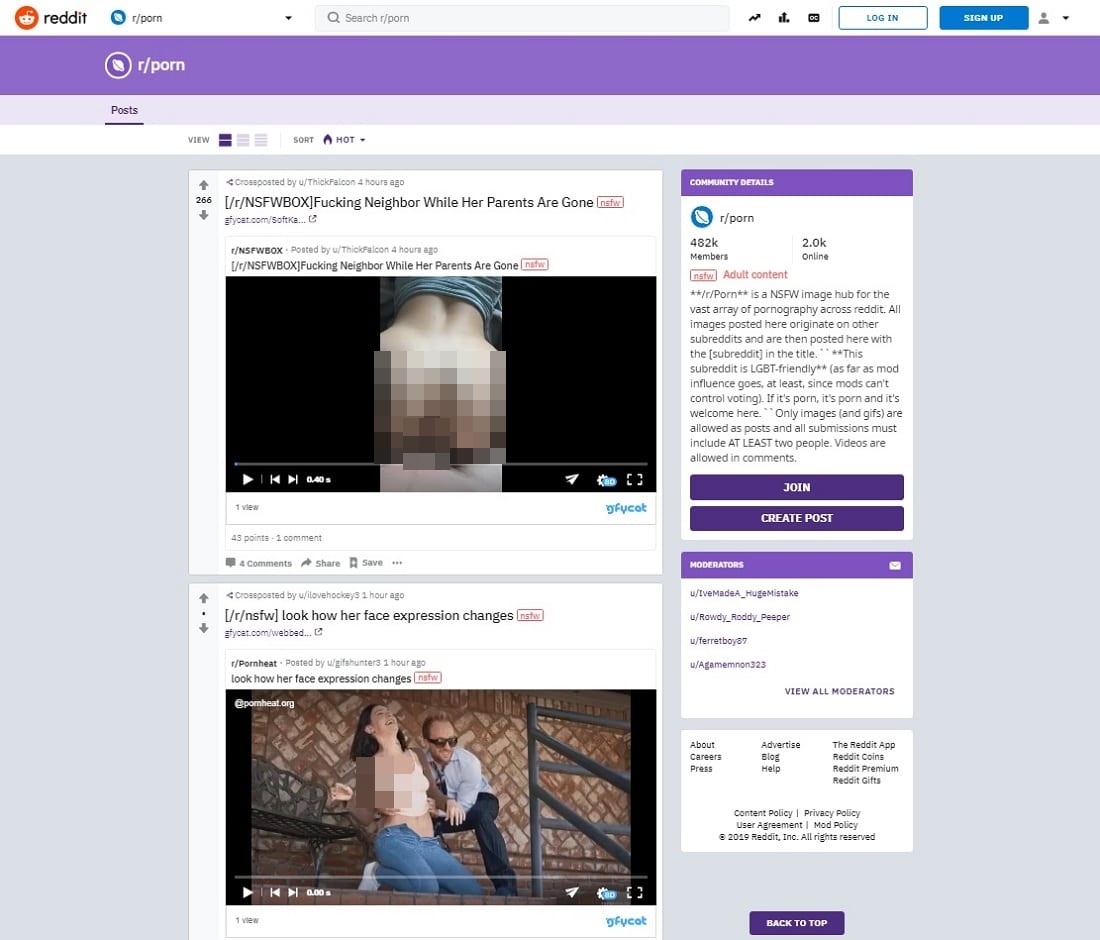Expand the user account menu dropdown
This screenshot has height=940, width=1100.
(x=1055, y=18)
